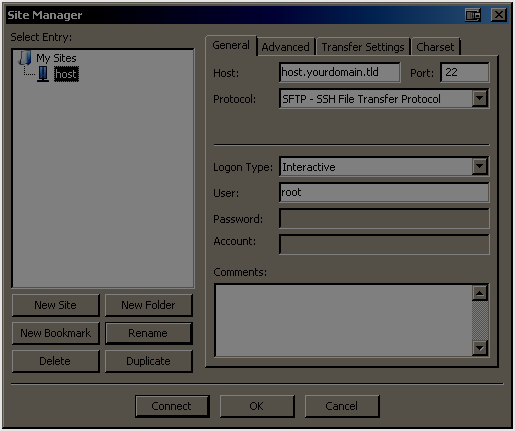Create a New Folder
Screen dimensions: 515x431
point(149,305)
